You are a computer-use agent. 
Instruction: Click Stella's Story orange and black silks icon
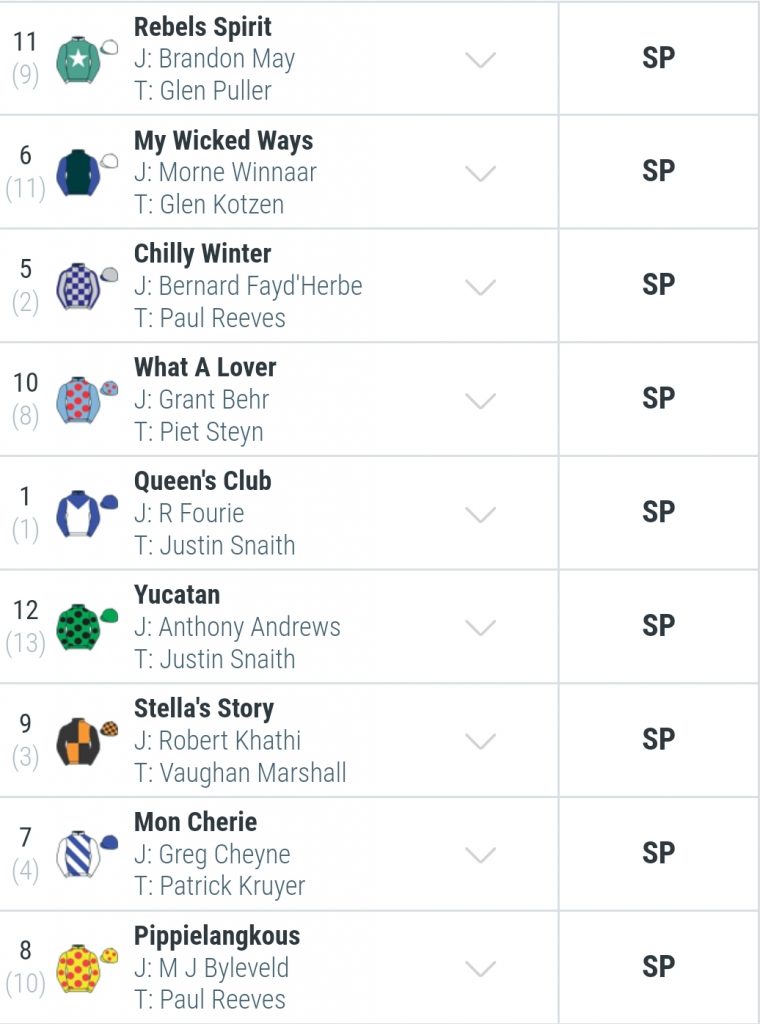point(86,741)
